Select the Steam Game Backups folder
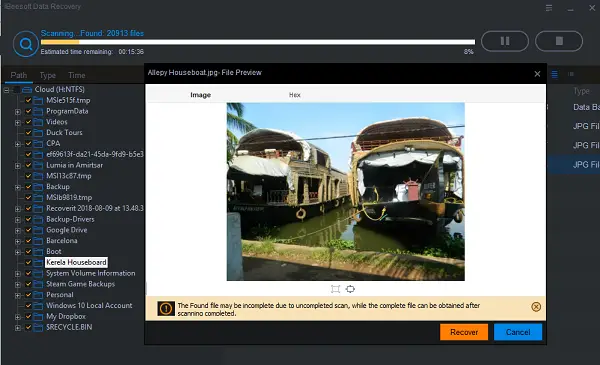600x365 pixels. 80,284
